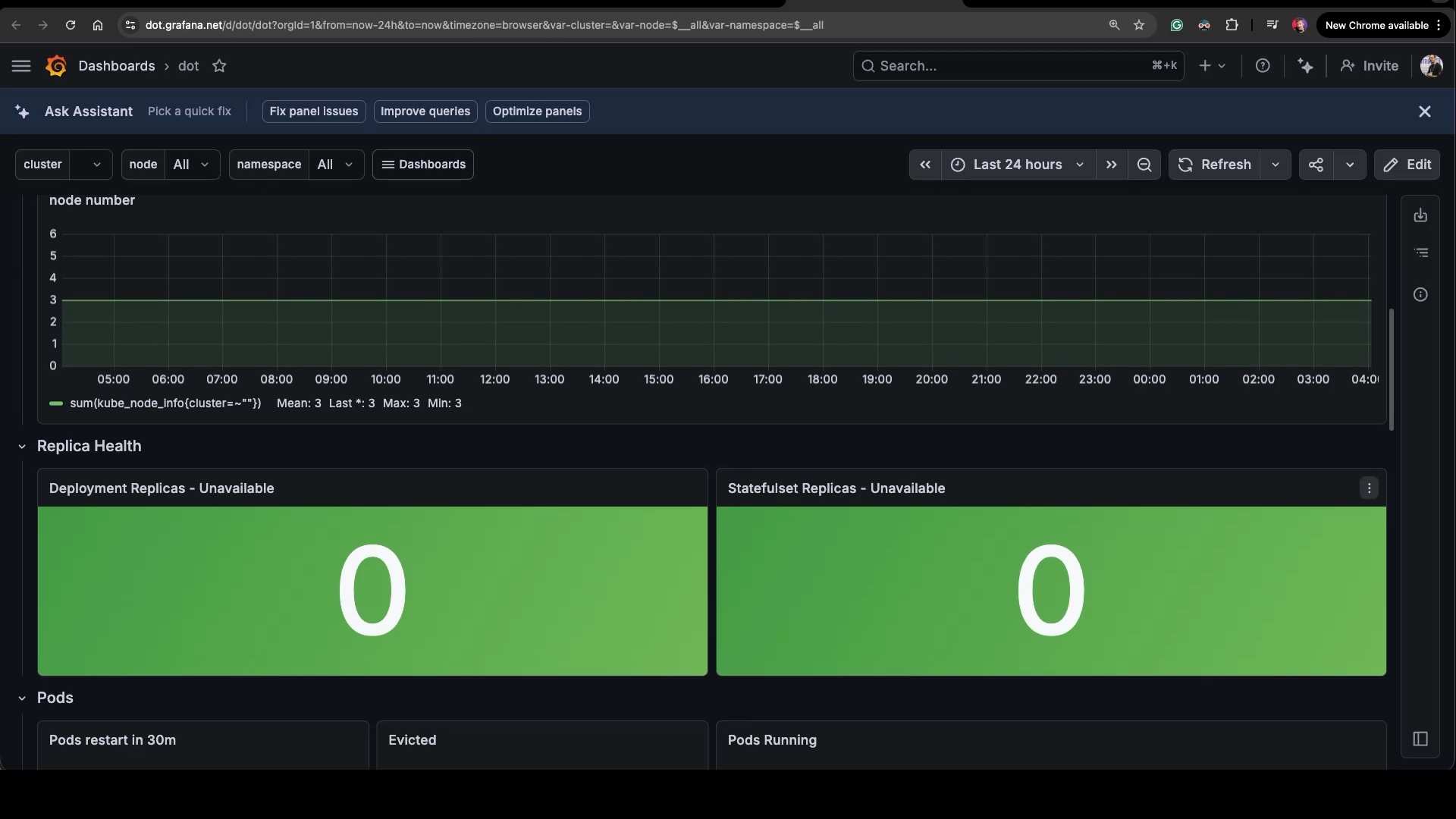
Task: Open Statefulset Replicas panel three-dot menu
Action: tap(1369, 488)
